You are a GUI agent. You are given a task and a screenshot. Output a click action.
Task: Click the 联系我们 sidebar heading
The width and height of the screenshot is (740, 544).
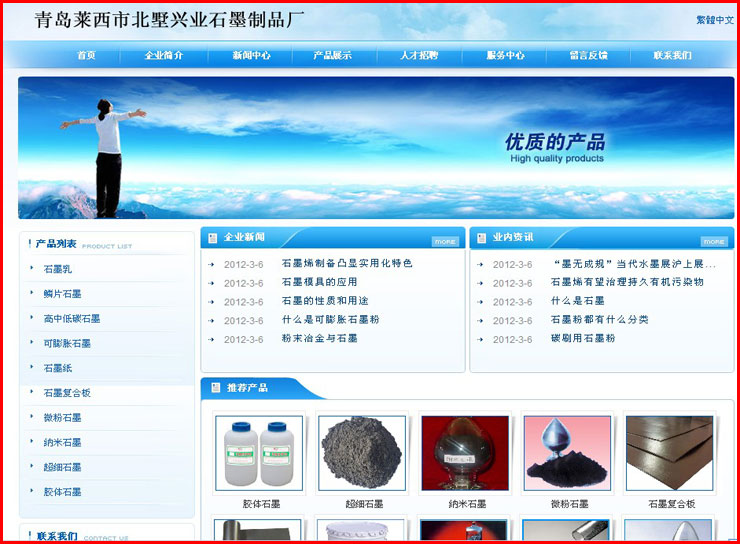57,536
